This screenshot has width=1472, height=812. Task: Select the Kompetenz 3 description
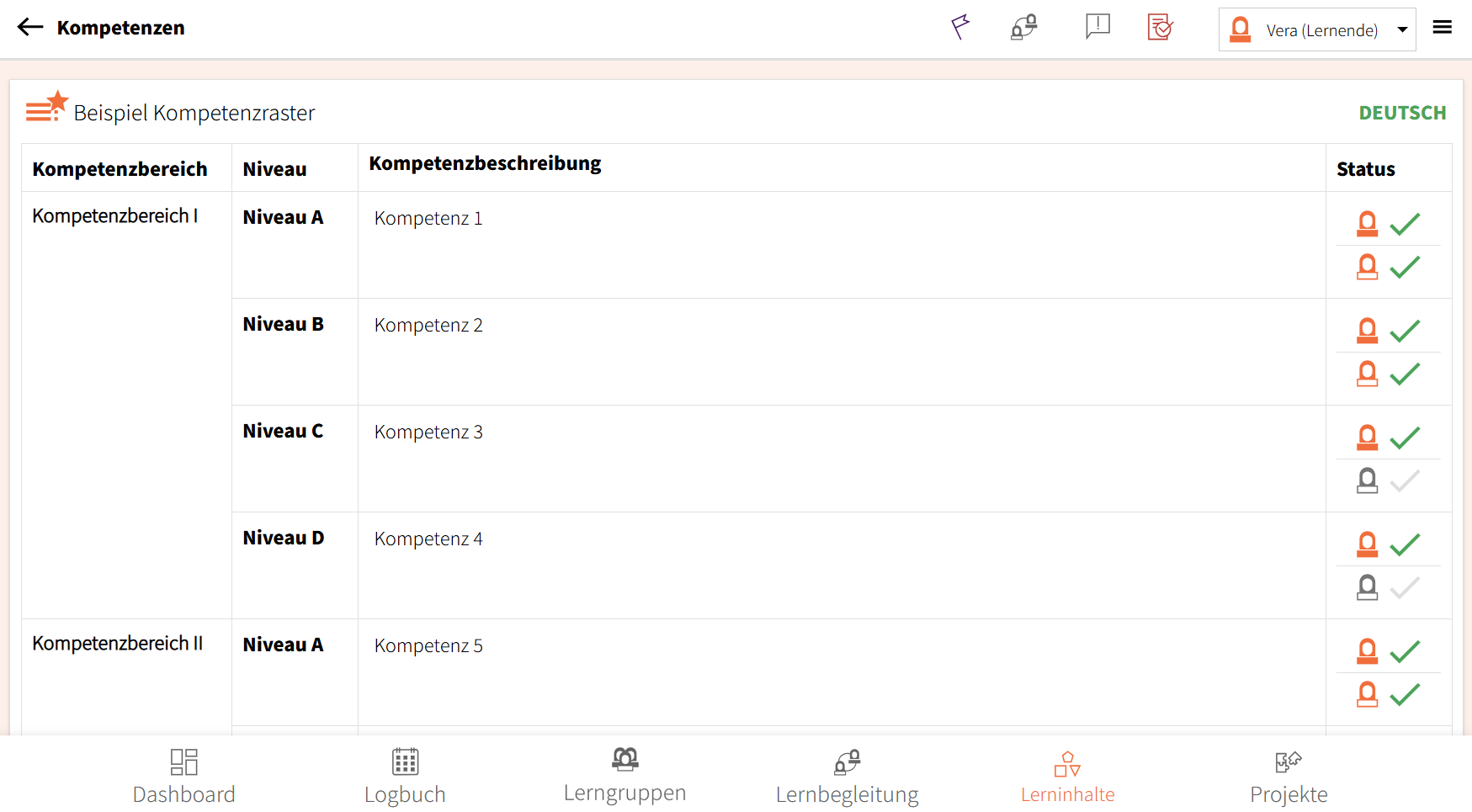click(x=428, y=433)
